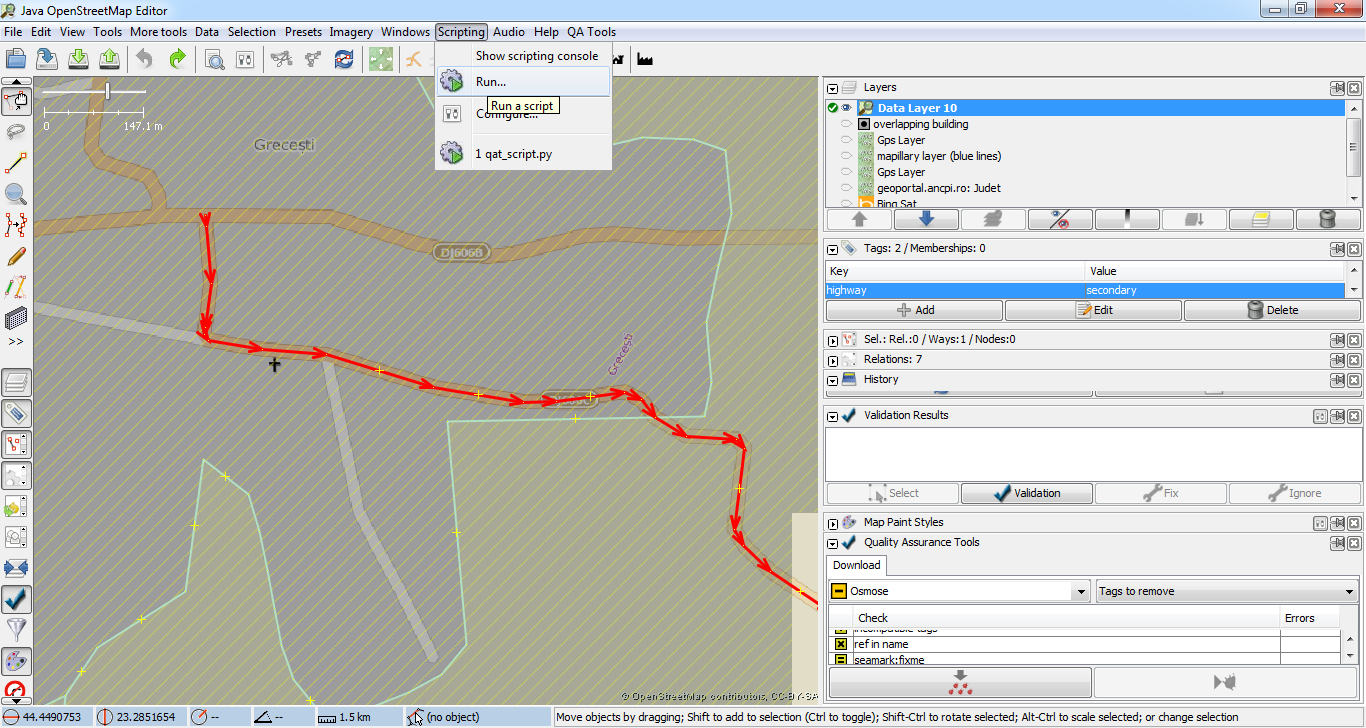The width and height of the screenshot is (1366, 728).
Task: Toggle the Selection list sidebar button
Action: point(17,444)
